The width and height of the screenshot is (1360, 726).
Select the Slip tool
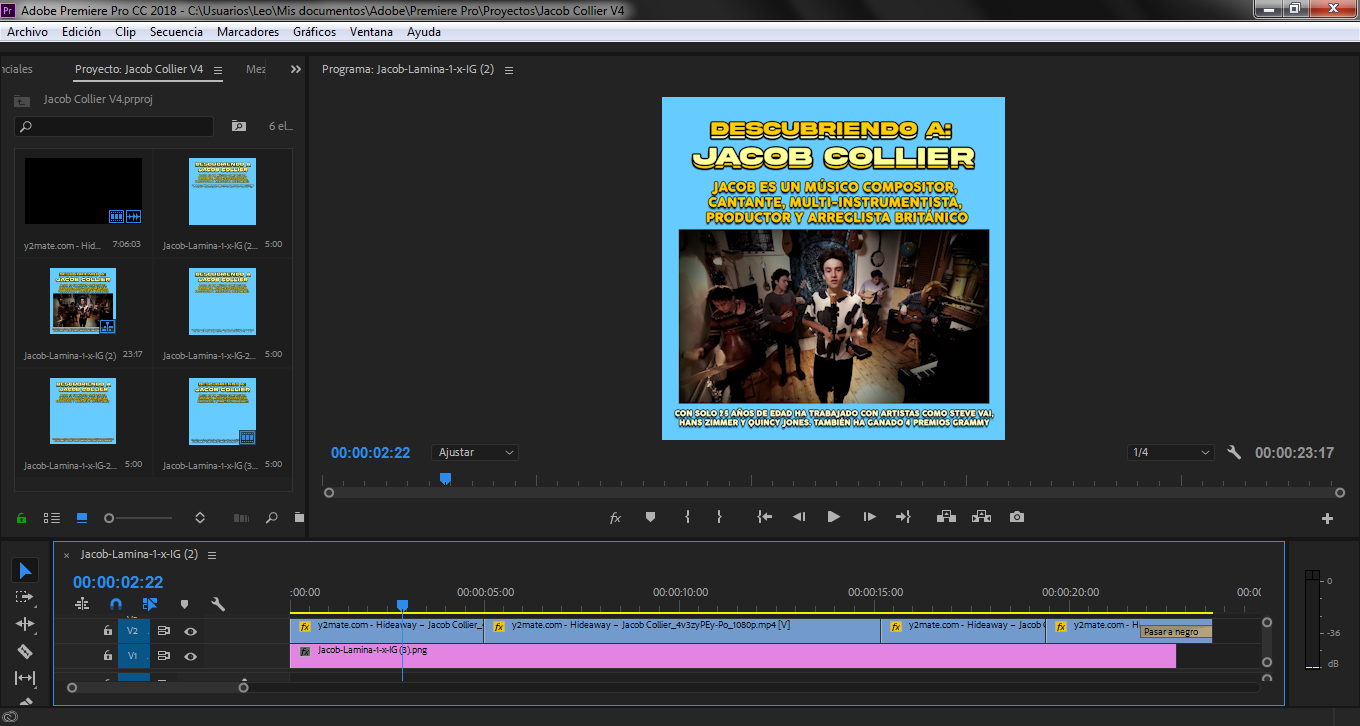click(25, 678)
